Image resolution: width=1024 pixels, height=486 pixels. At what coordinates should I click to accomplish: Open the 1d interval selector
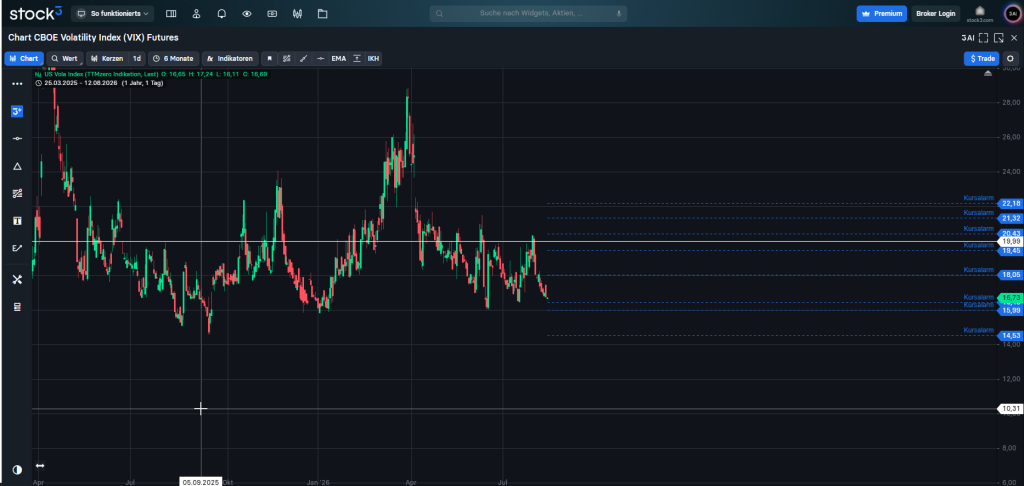pyautogui.click(x=136, y=58)
